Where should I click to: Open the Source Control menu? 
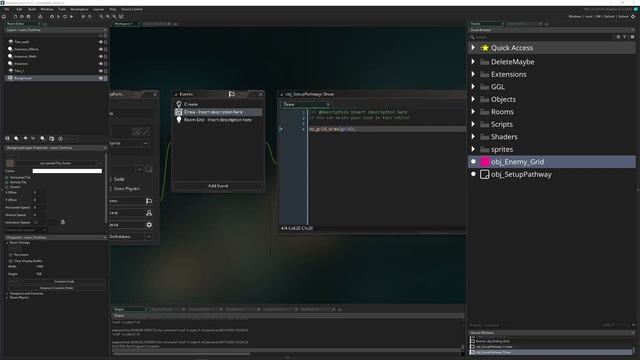tap(132, 9)
